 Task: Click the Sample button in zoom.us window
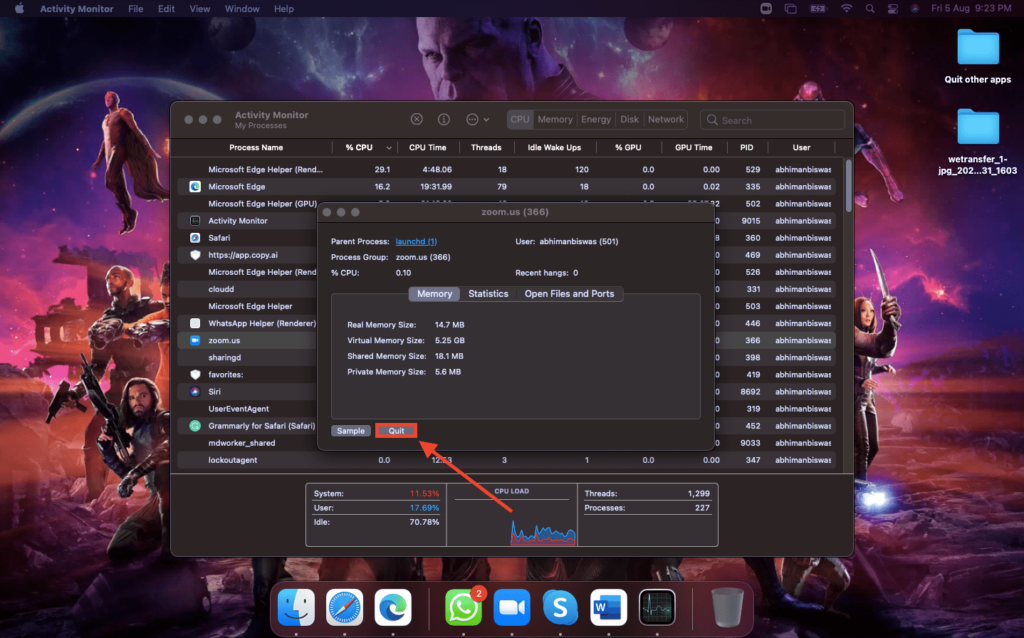[351, 431]
